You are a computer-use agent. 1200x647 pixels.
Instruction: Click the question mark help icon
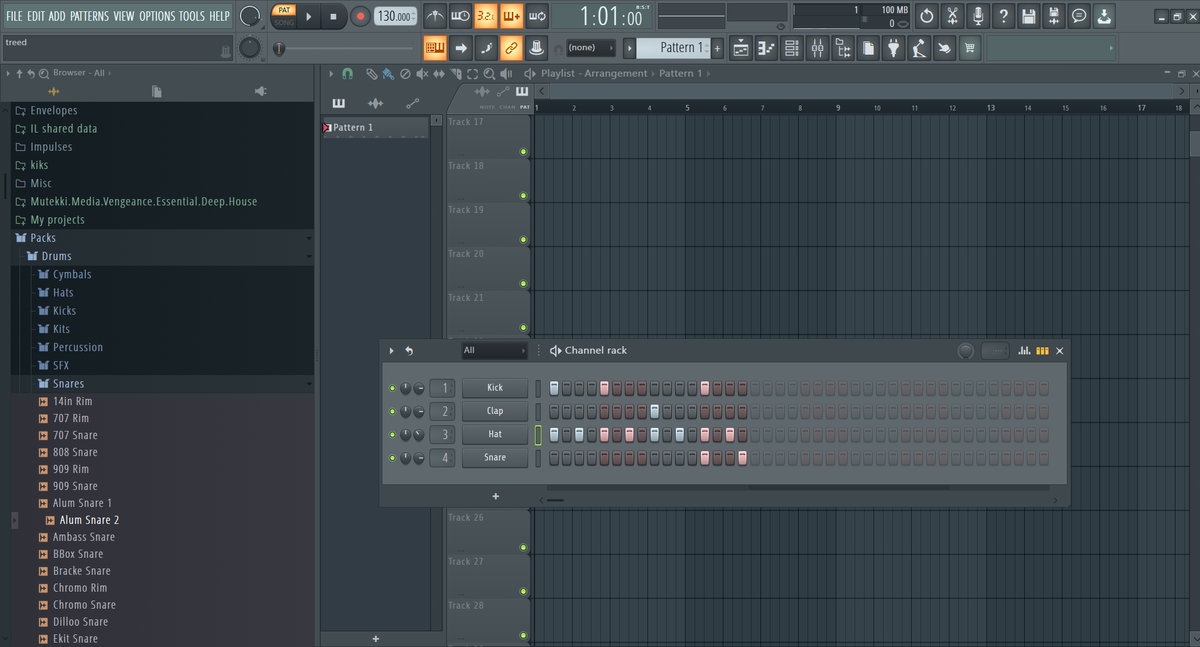coord(1003,16)
